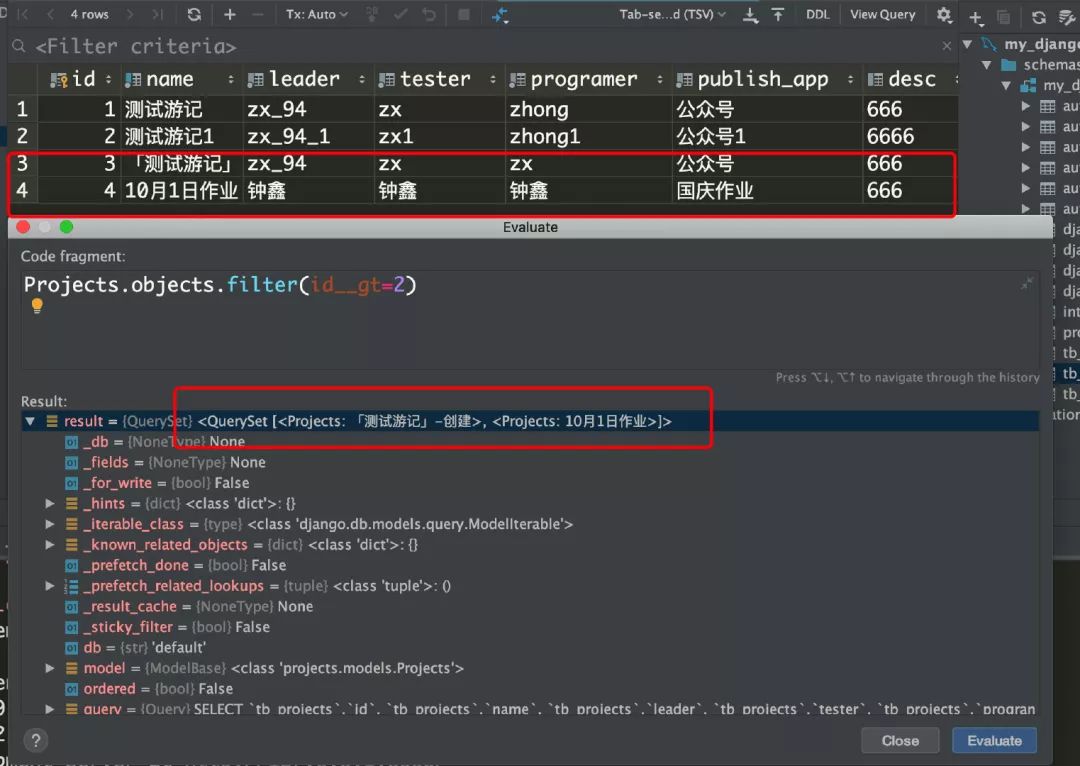This screenshot has width=1080, height=766.
Task: Collapse the result QuerySet node
Action: 30,421
